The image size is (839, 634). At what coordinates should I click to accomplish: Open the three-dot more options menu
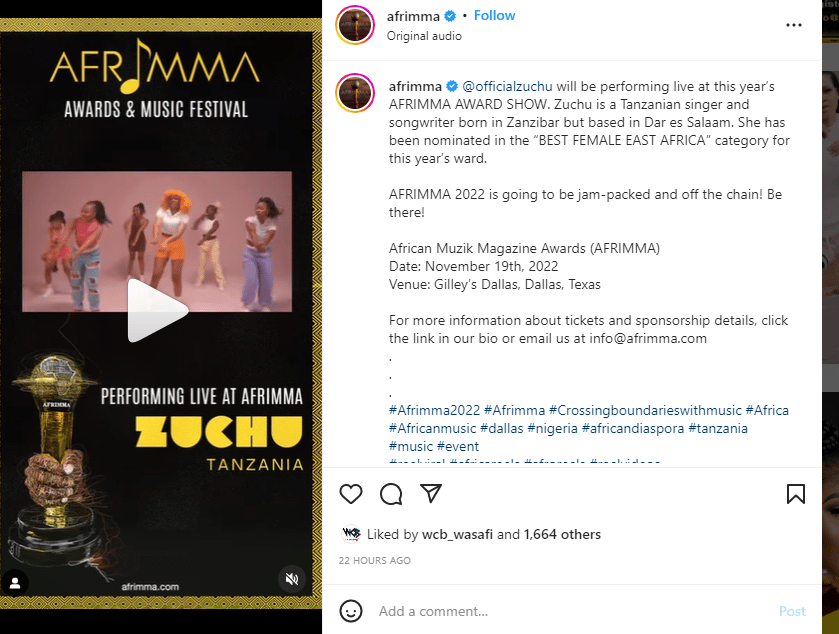click(794, 25)
